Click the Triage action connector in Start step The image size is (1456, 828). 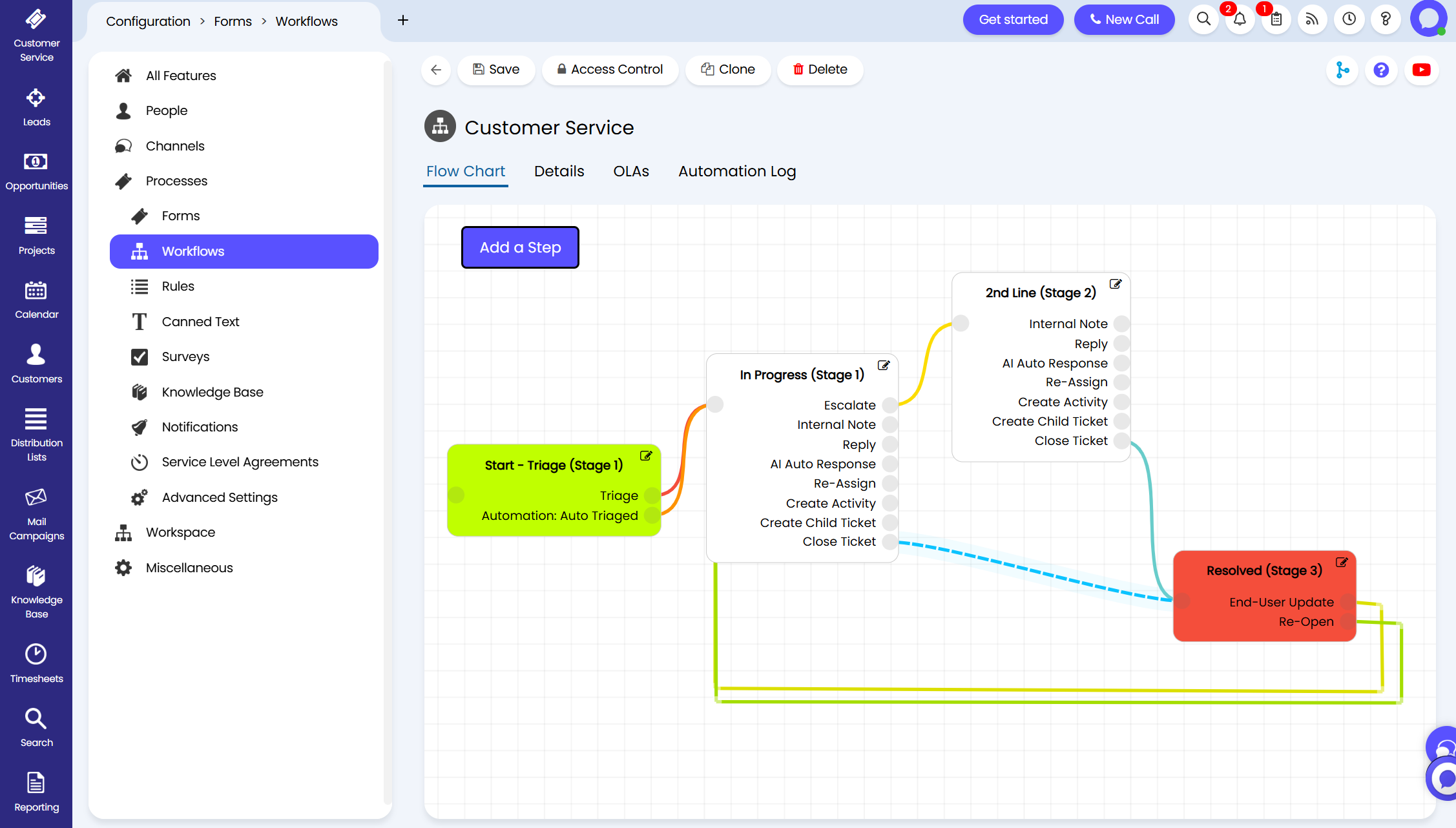(x=652, y=495)
